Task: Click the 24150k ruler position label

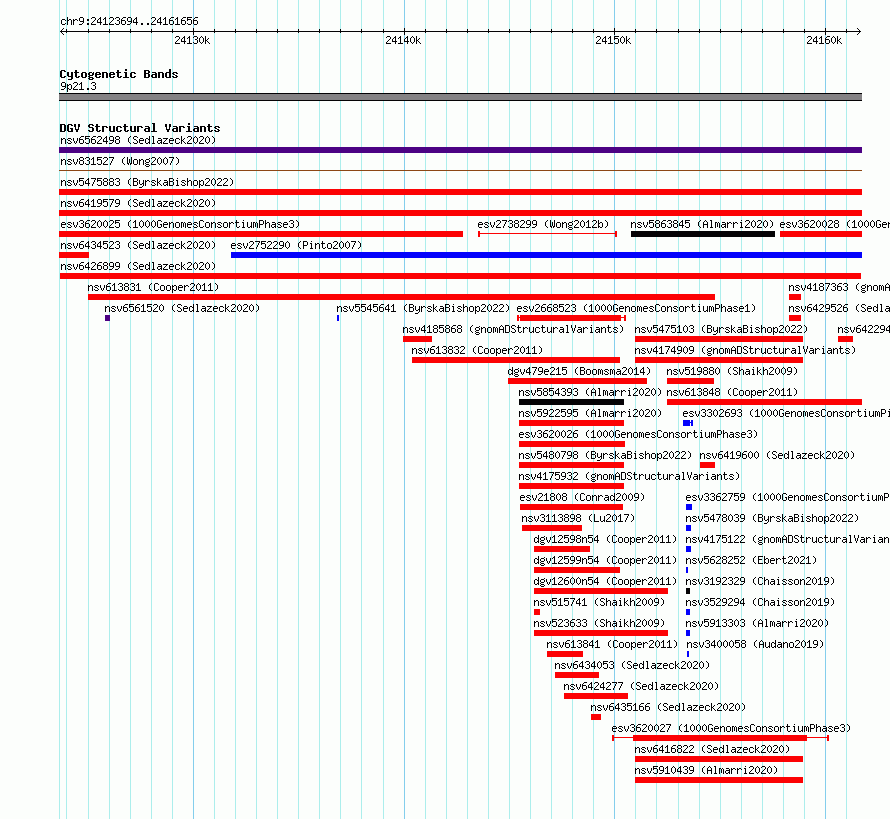Action: click(x=613, y=40)
